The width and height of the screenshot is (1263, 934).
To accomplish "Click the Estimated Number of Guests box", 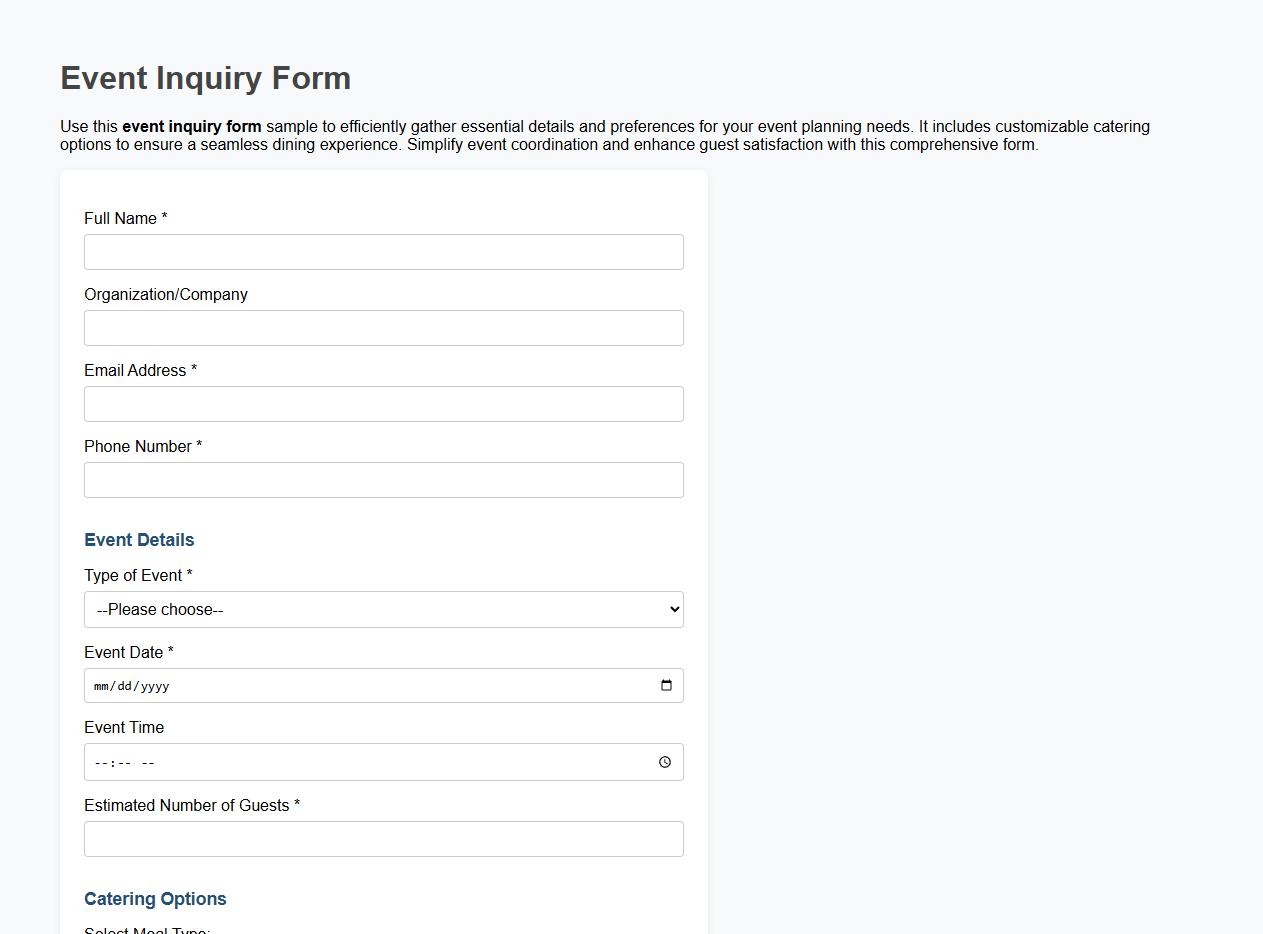I will [x=383, y=838].
